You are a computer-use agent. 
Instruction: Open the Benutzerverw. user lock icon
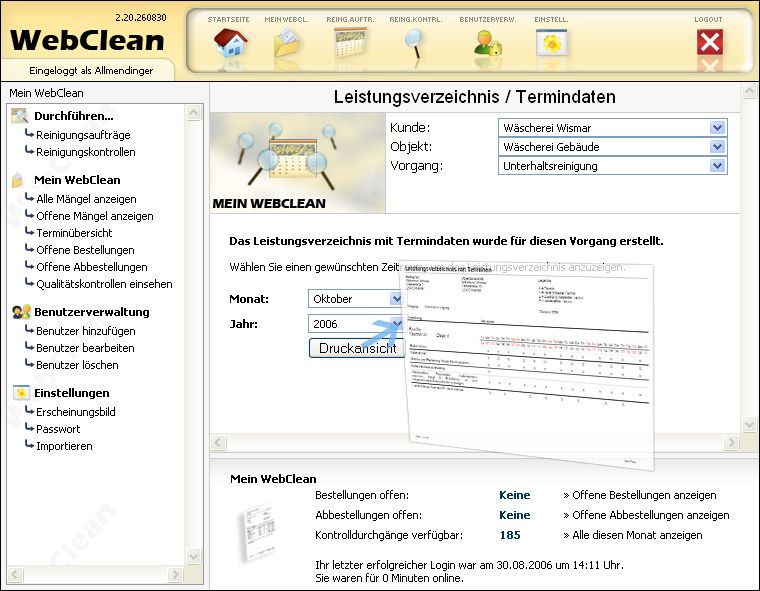[x=488, y=43]
